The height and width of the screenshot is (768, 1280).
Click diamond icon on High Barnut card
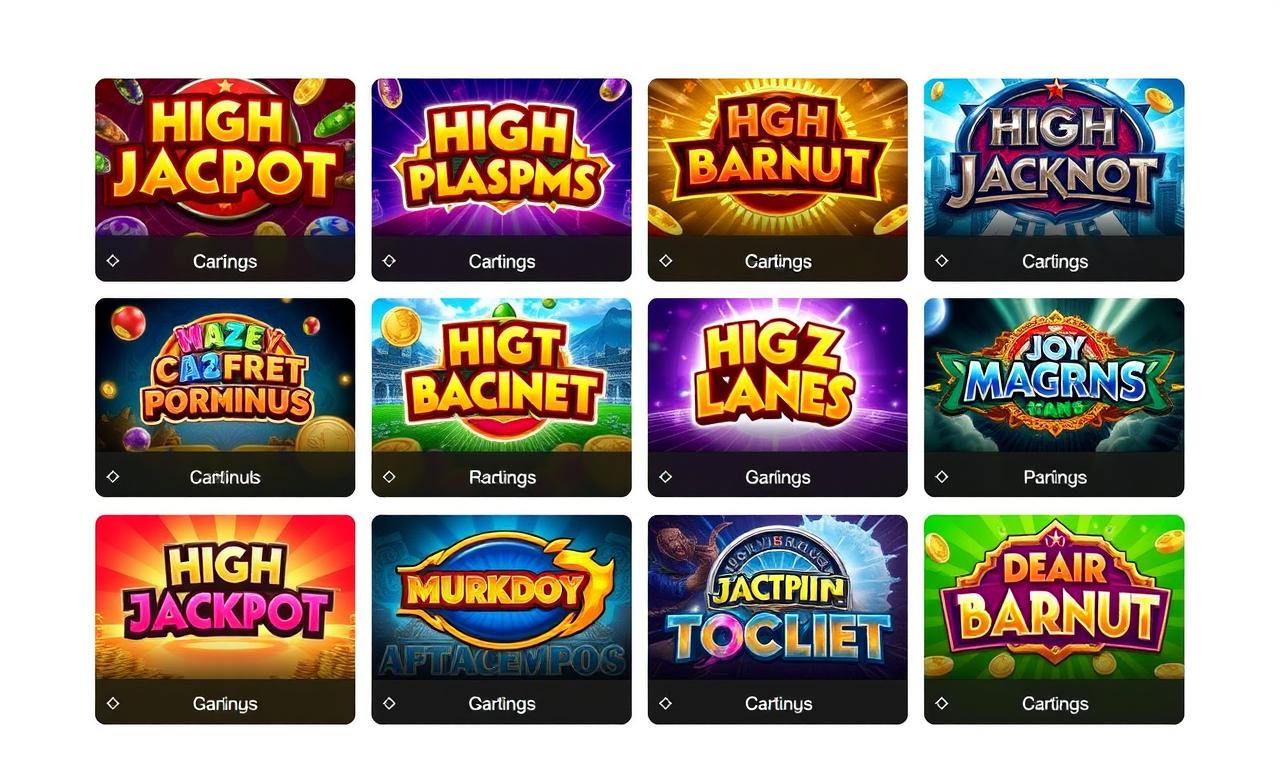point(665,261)
